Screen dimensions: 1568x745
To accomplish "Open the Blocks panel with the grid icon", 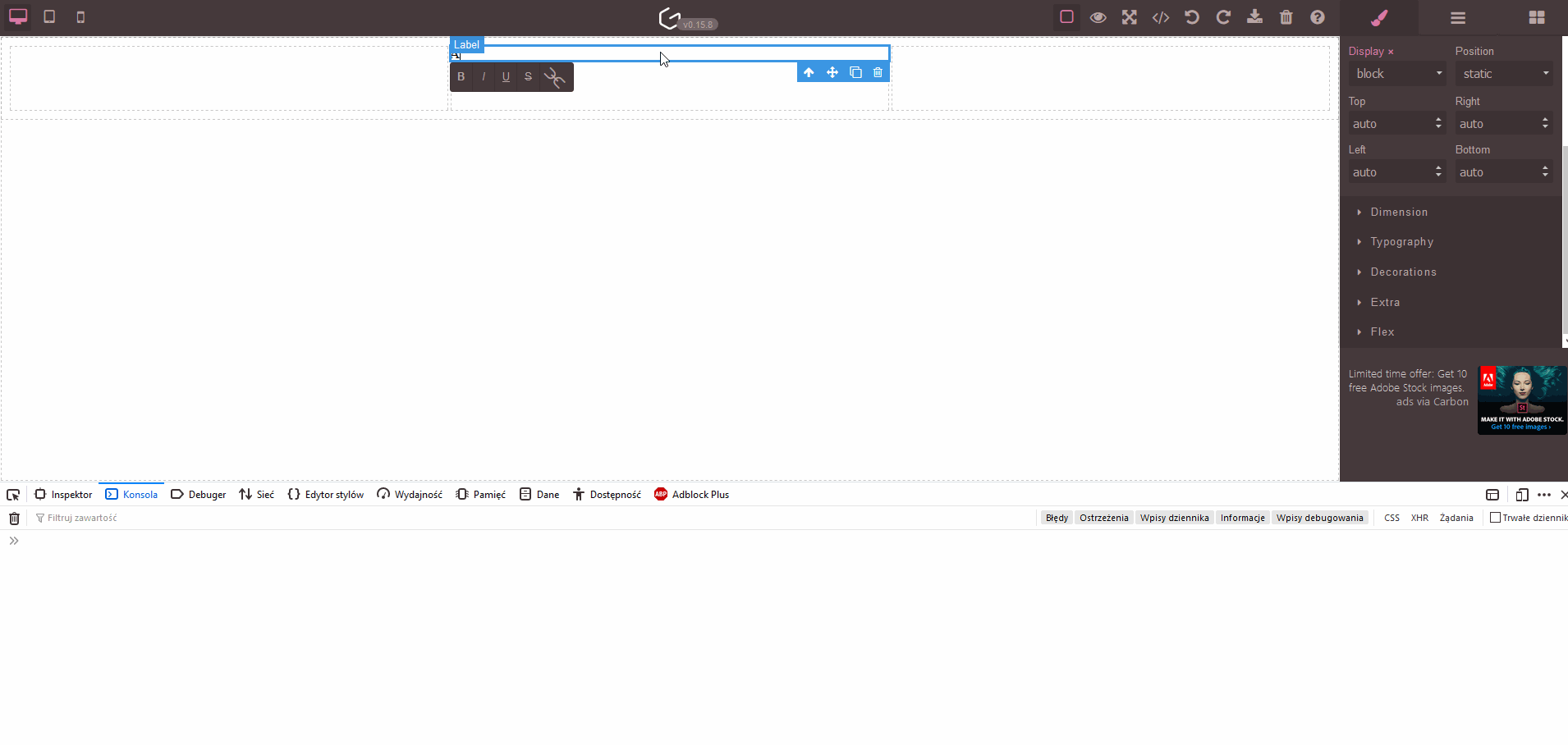I will 1537,17.
